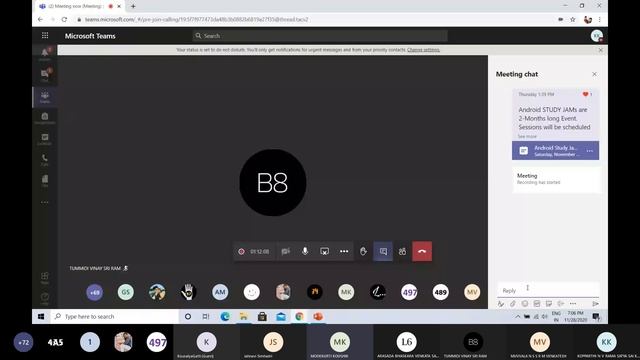Open Files in the Teams sidebar
The height and width of the screenshot is (360, 640).
pyautogui.click(x=45, y=180)
